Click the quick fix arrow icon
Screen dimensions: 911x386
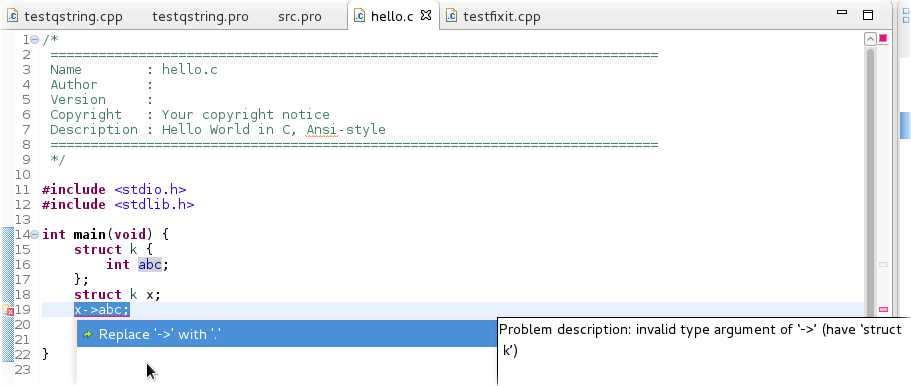(88, 335)
